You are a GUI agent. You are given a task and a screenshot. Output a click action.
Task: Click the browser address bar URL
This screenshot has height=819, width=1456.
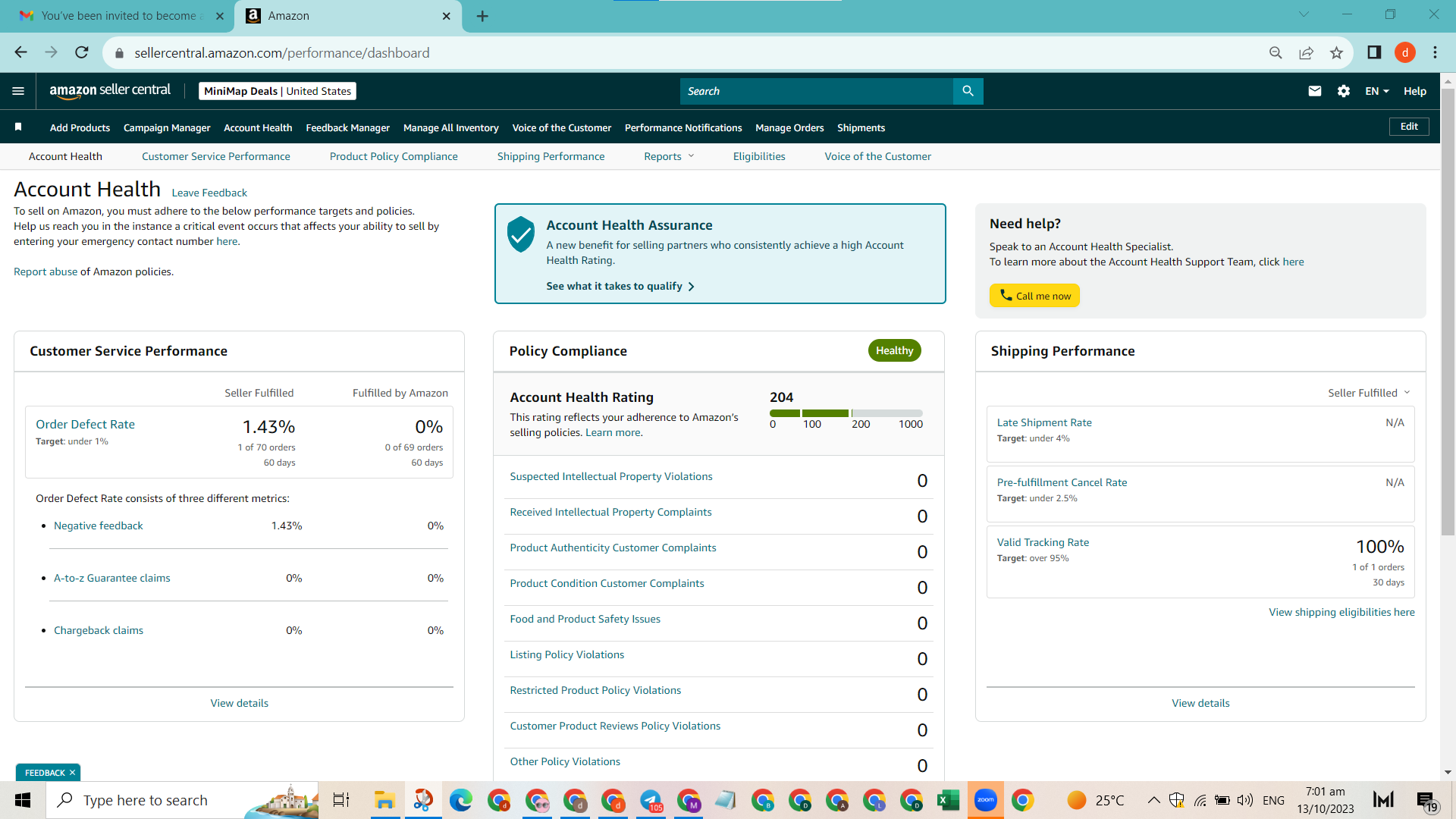pyautogui.click(x=282, y=52)
